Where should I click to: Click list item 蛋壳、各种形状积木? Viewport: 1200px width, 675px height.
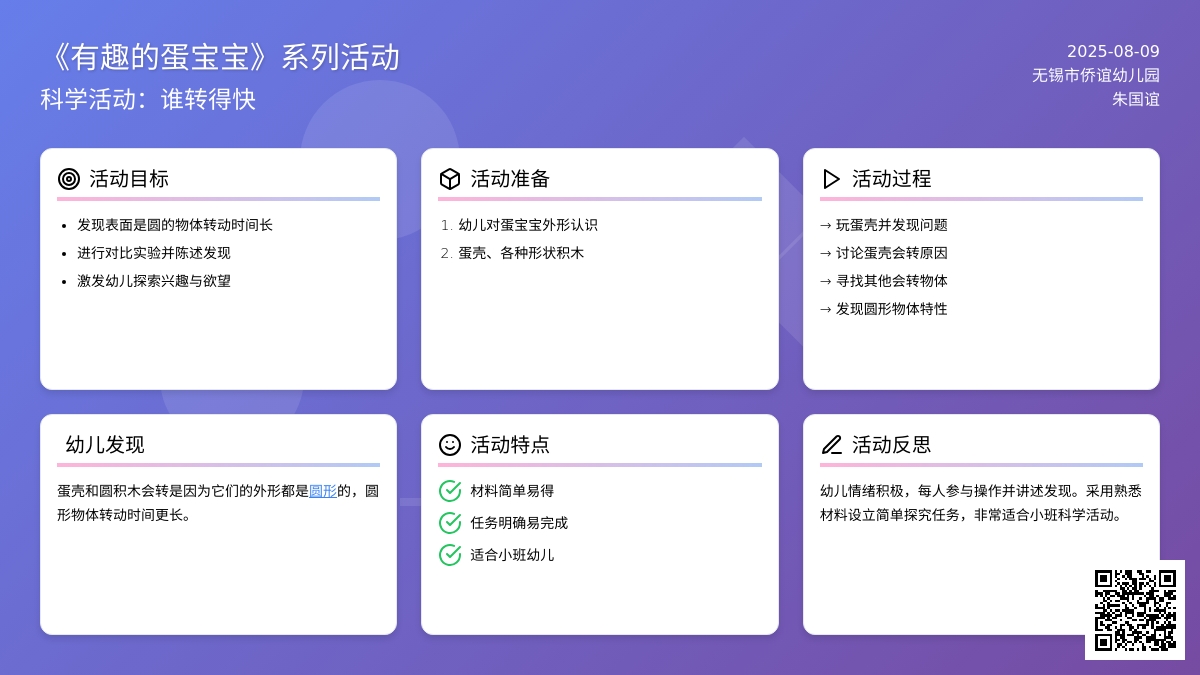pos(521,253)
